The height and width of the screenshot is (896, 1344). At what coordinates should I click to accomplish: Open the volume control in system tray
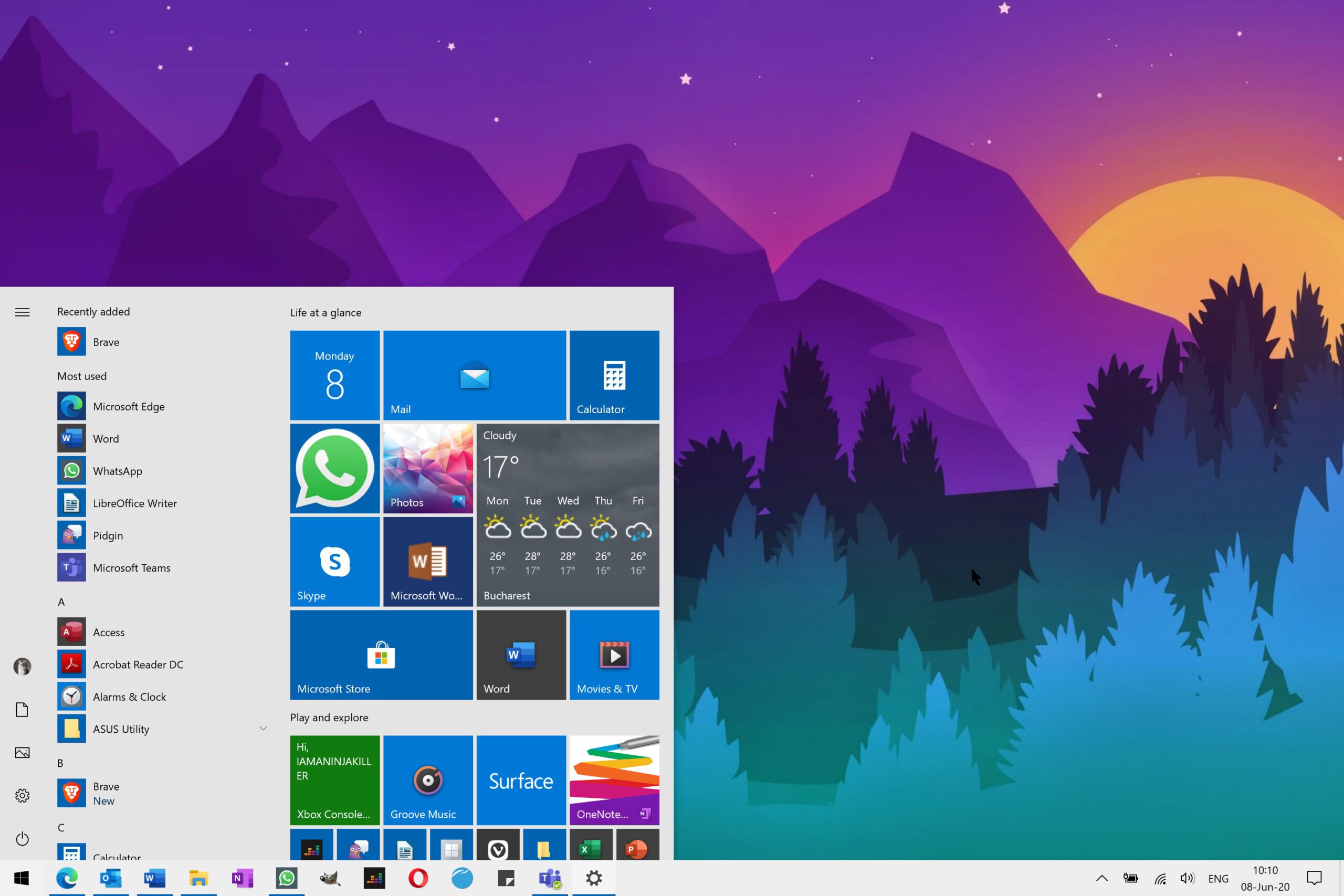(1188, 878)
